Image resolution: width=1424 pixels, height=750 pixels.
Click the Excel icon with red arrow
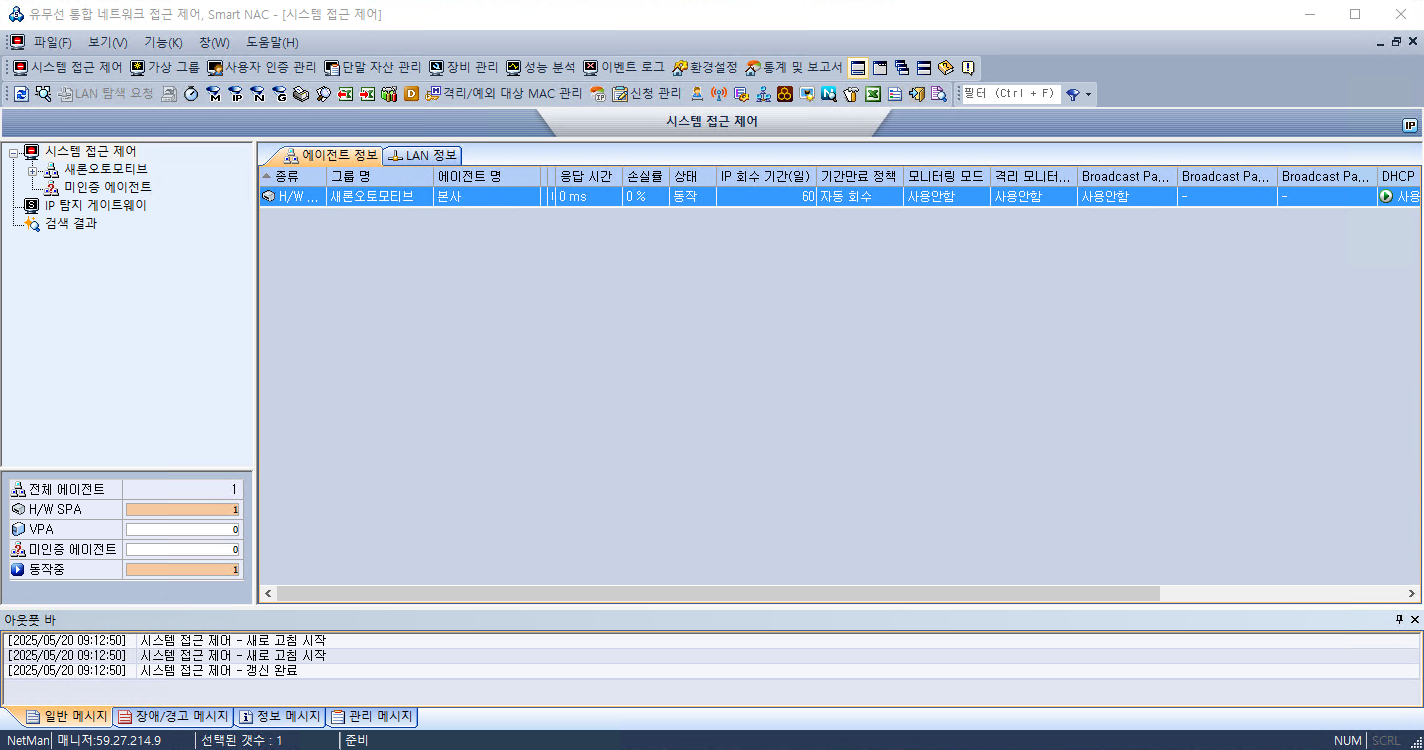coord(345,94)
